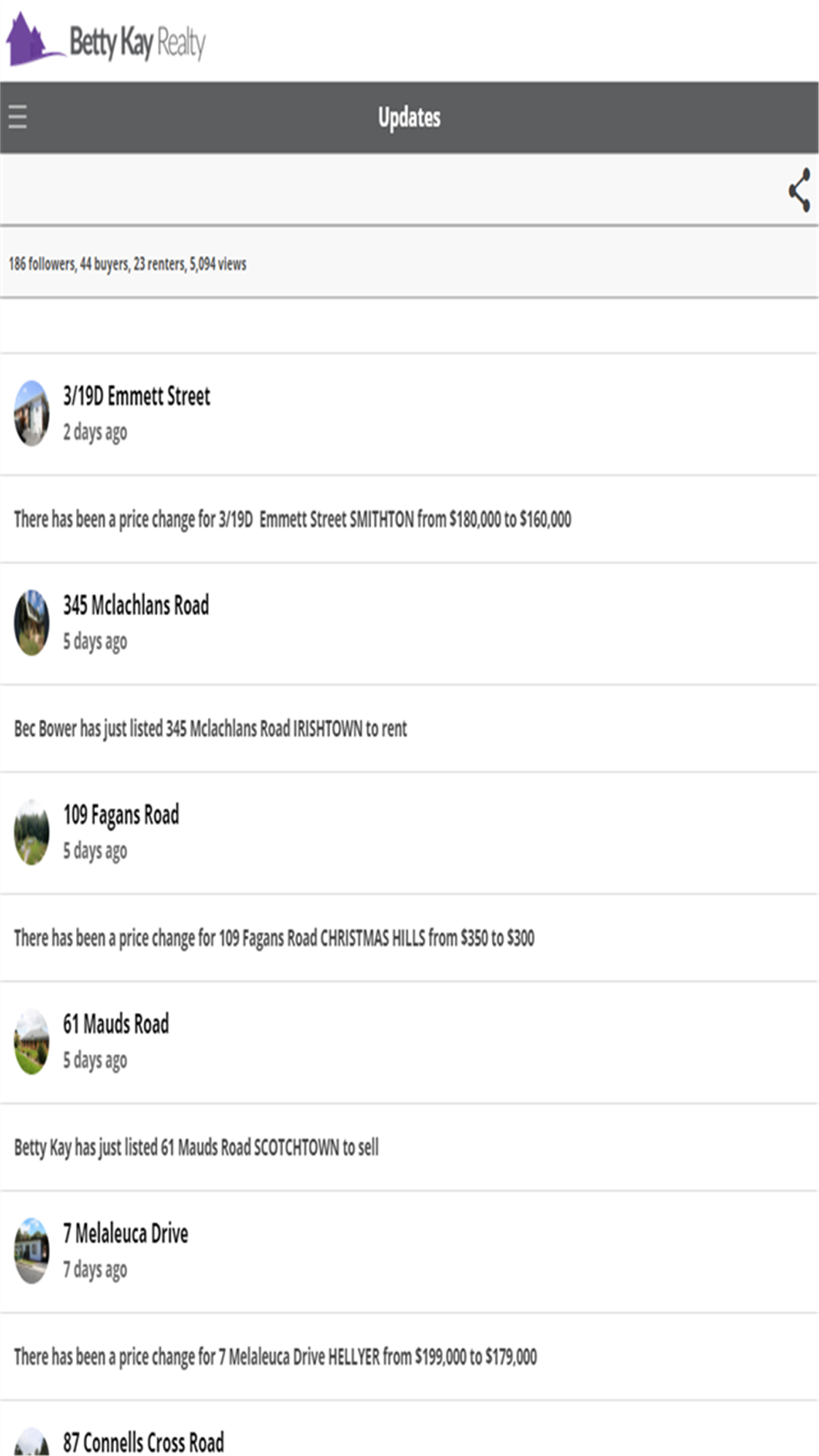
Task: Click the followers and views stats line
Action: tap(128, 264)
